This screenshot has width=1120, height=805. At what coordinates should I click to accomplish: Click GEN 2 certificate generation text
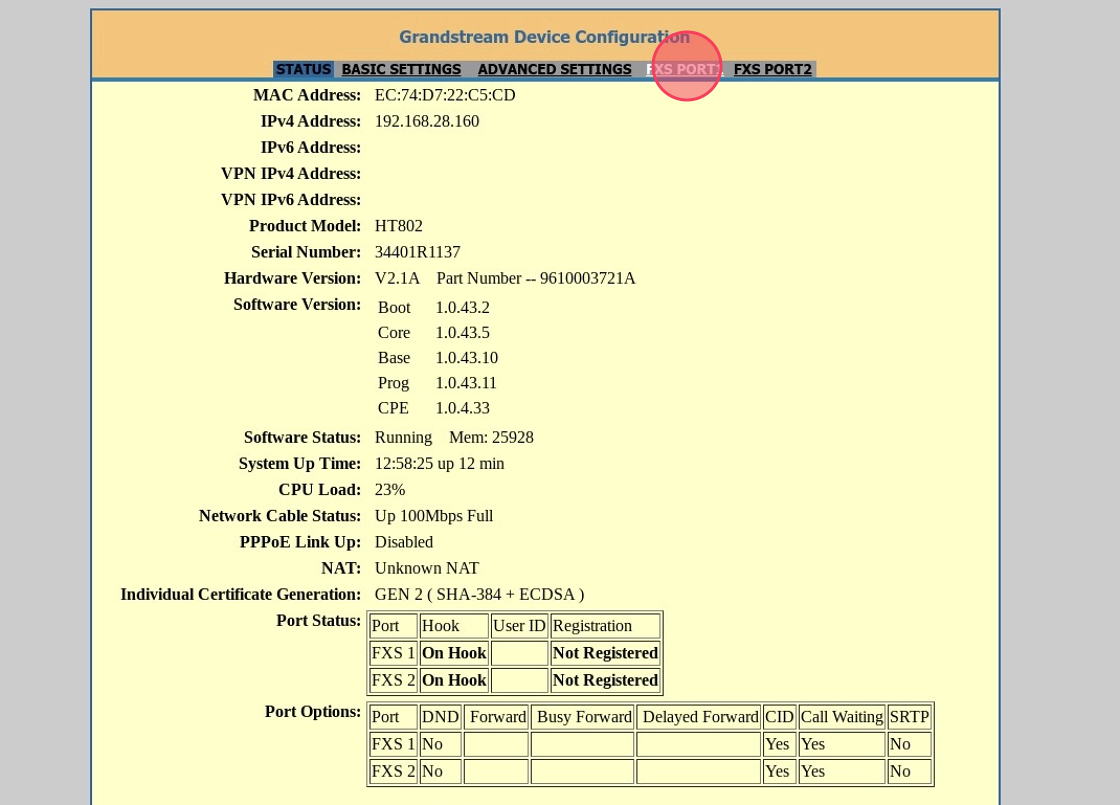(479, 595)
